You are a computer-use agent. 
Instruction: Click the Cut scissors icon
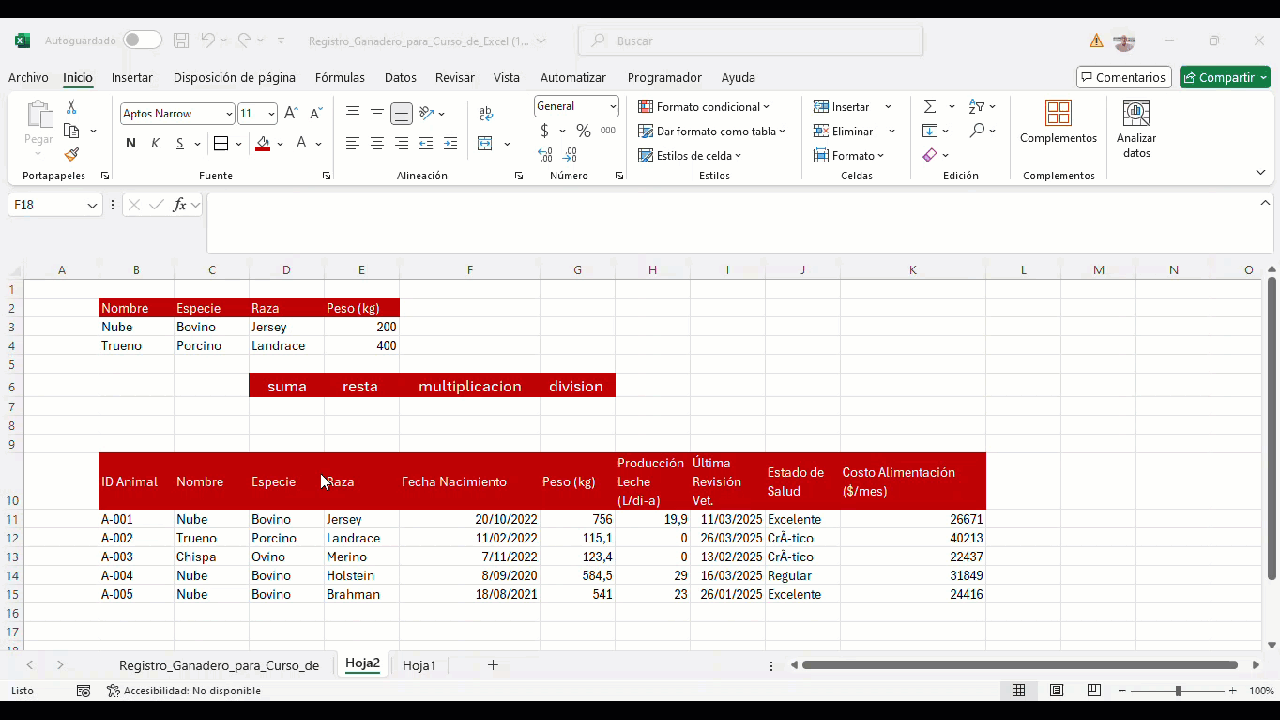(71, 107)
